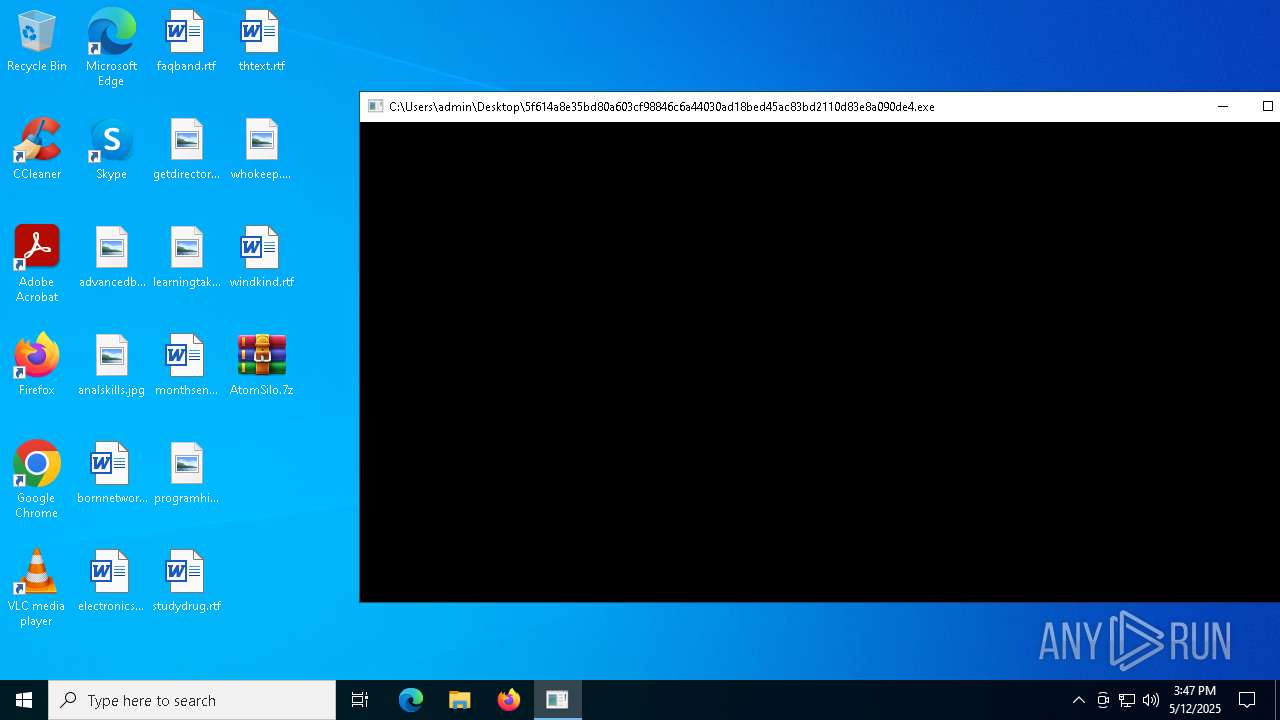Open File Explorer from taskbar
The width and height of the screenshot is (1280, 720).
click(x=460, y=700)
